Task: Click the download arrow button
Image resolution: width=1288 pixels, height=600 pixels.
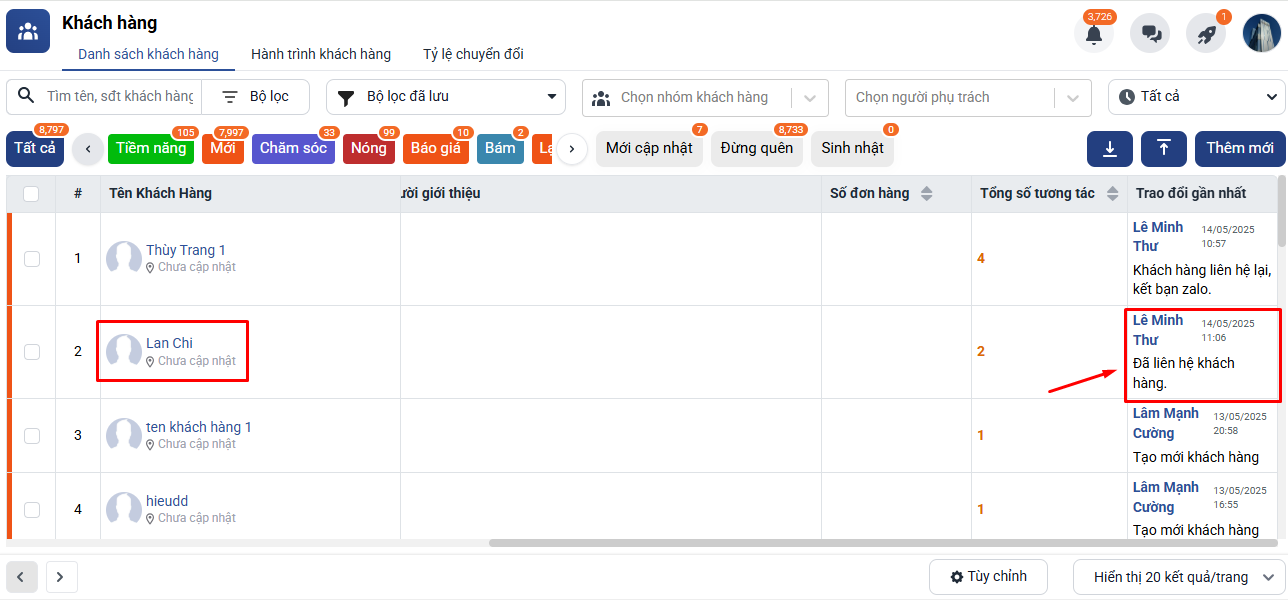Action: (x=1110, y=149)
